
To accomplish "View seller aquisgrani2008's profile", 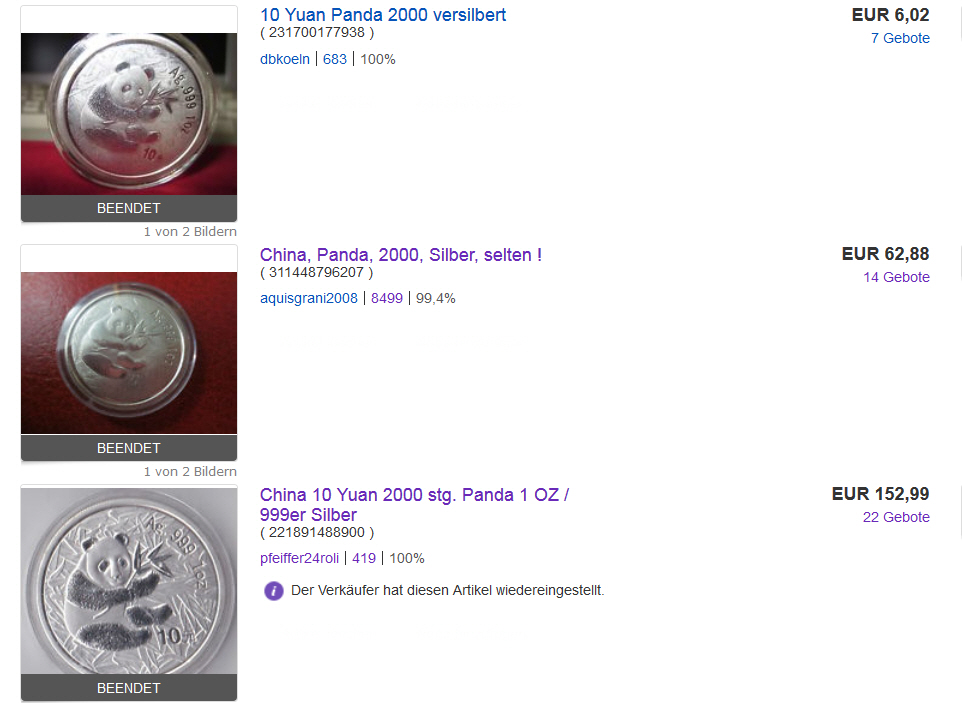I will point(309,299).
